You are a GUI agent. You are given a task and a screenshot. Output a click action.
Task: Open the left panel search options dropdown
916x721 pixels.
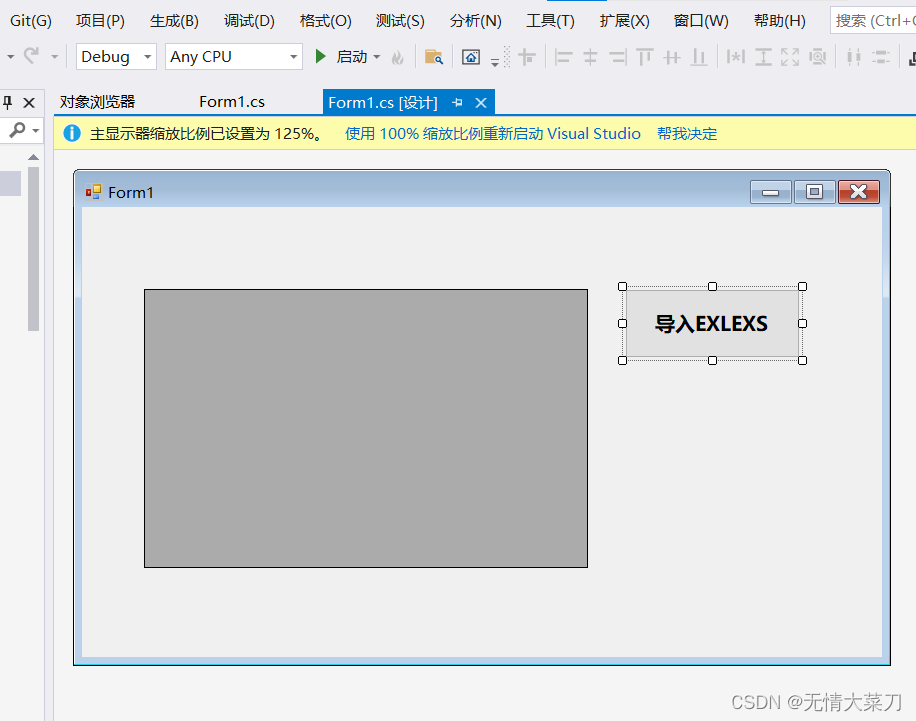pyautogui.click(x=36, y=130)
